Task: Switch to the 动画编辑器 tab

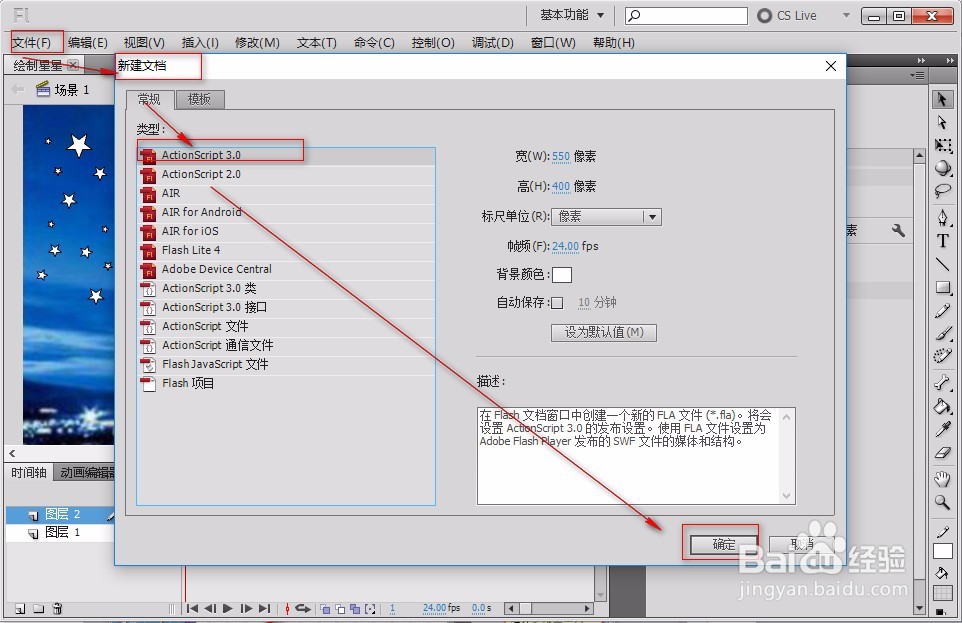Action: pos(87,472)
